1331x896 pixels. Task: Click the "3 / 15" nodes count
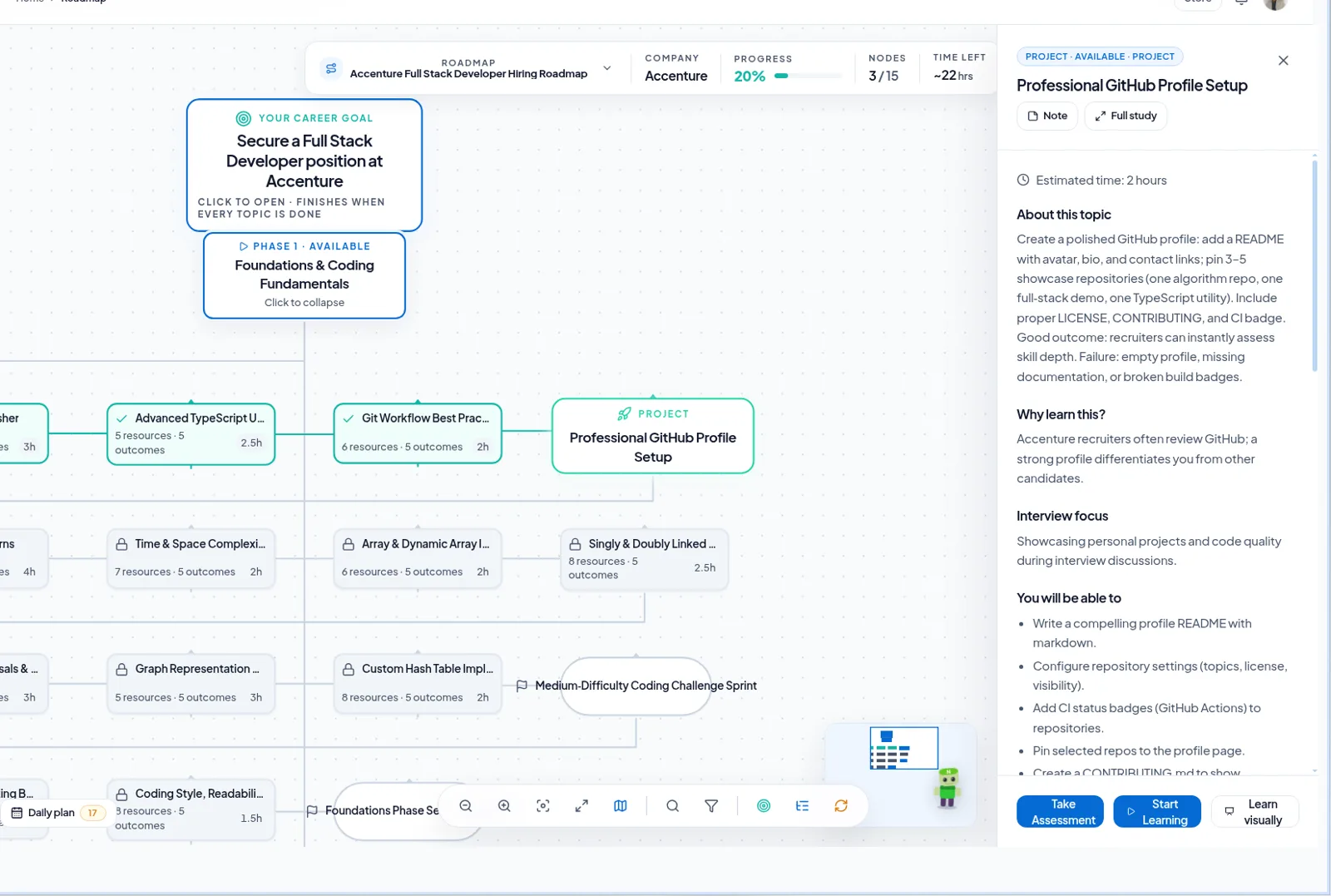pyautogui.click(x=883, y=76)
